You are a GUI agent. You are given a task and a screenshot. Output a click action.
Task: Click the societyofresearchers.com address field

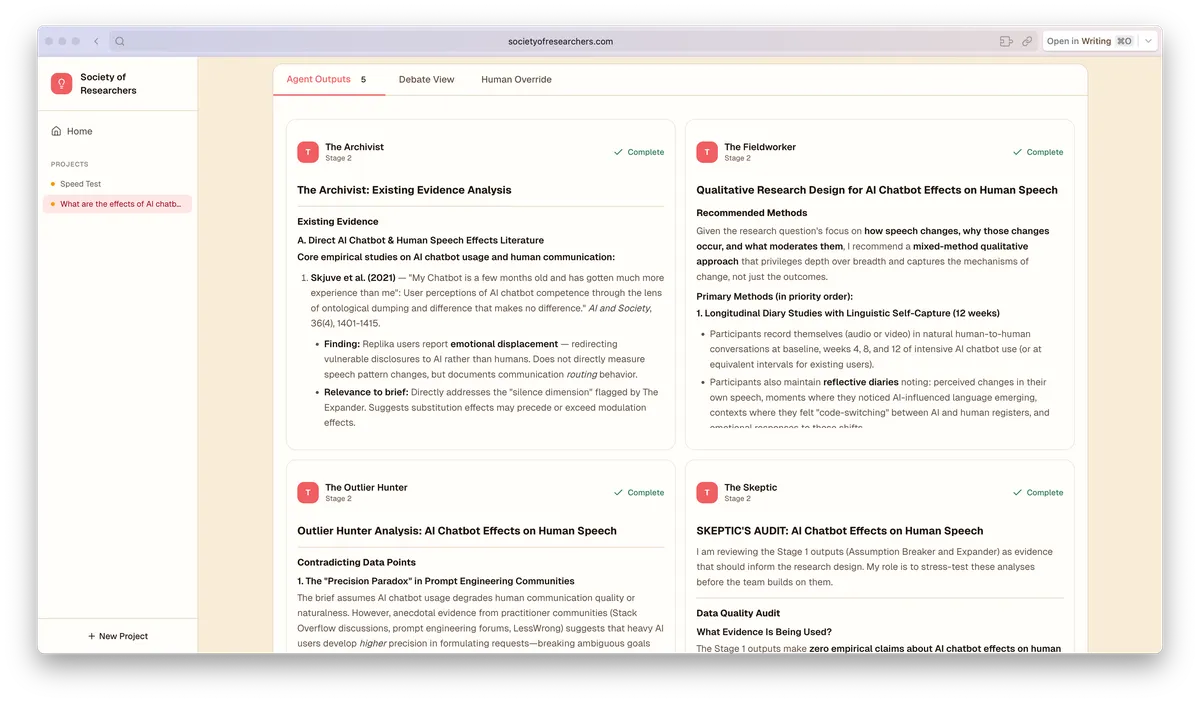(560, 41)
